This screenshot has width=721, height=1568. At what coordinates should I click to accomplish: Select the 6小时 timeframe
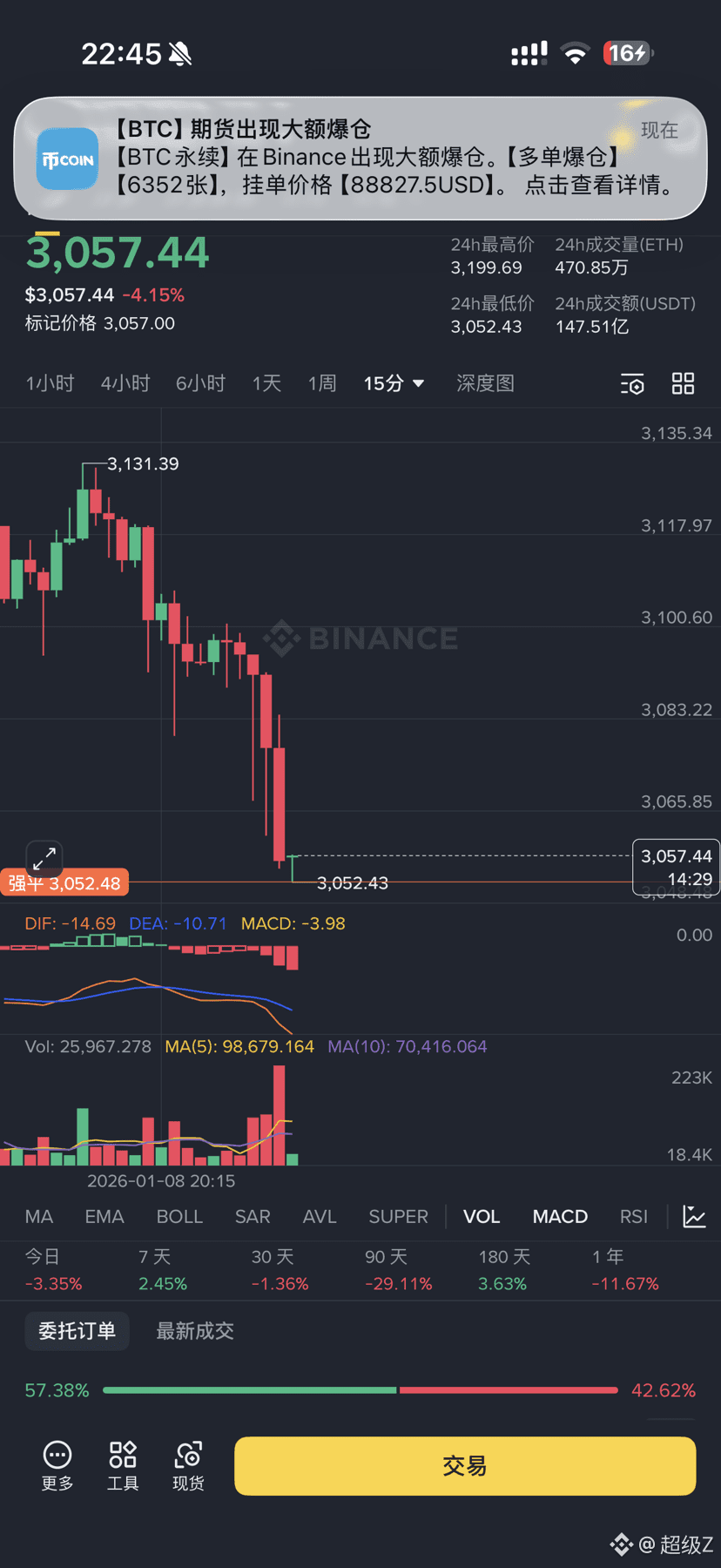coord(201,383)
